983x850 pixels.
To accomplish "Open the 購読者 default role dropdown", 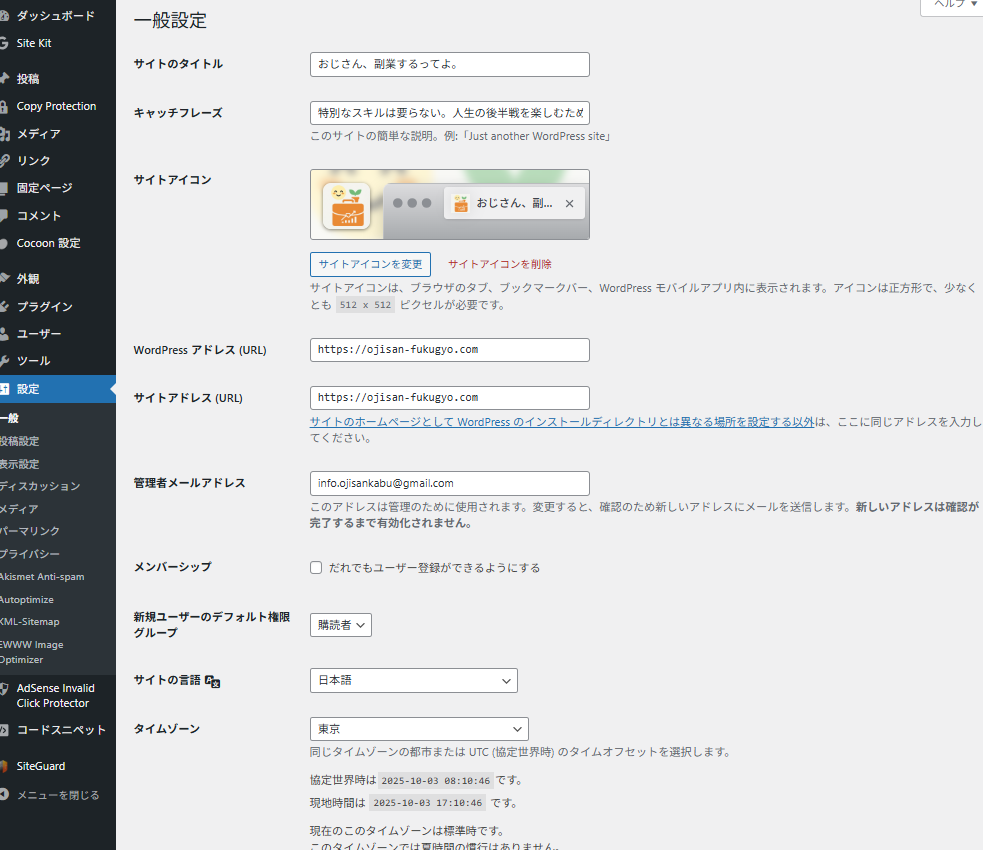I will pos(340,625).
